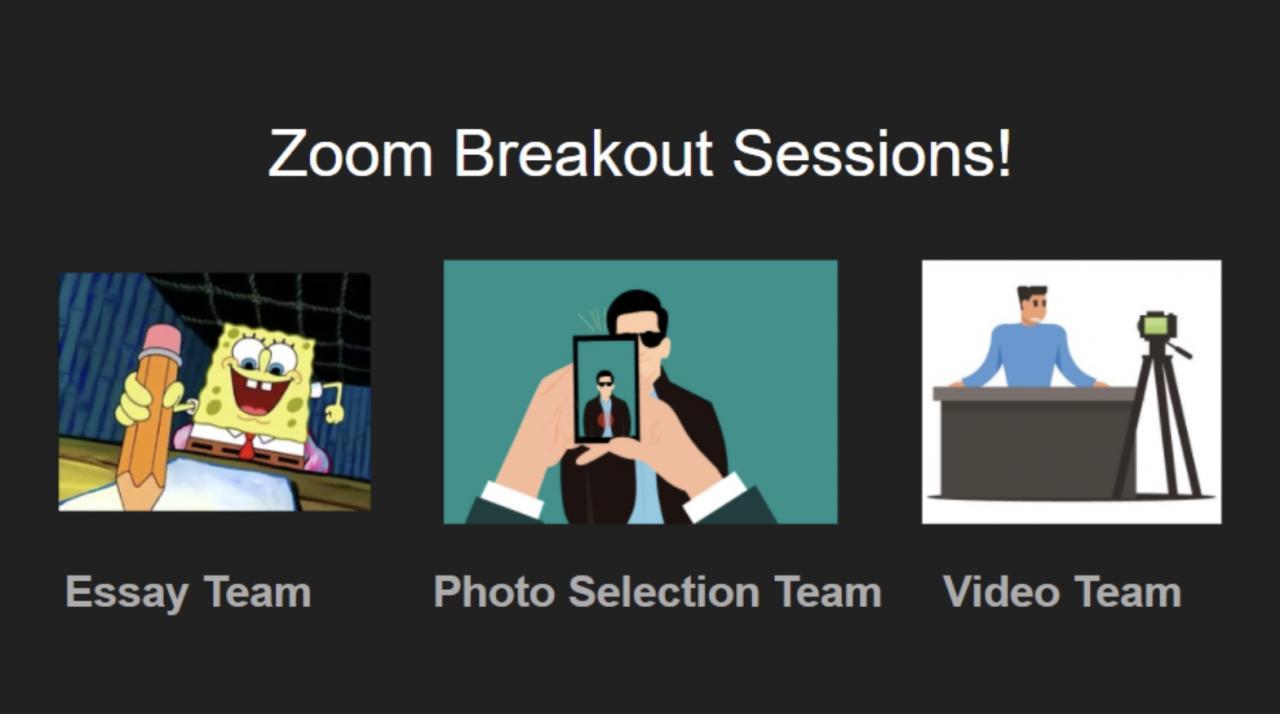Click the small man shown on the phone screen

pos(606,403)
